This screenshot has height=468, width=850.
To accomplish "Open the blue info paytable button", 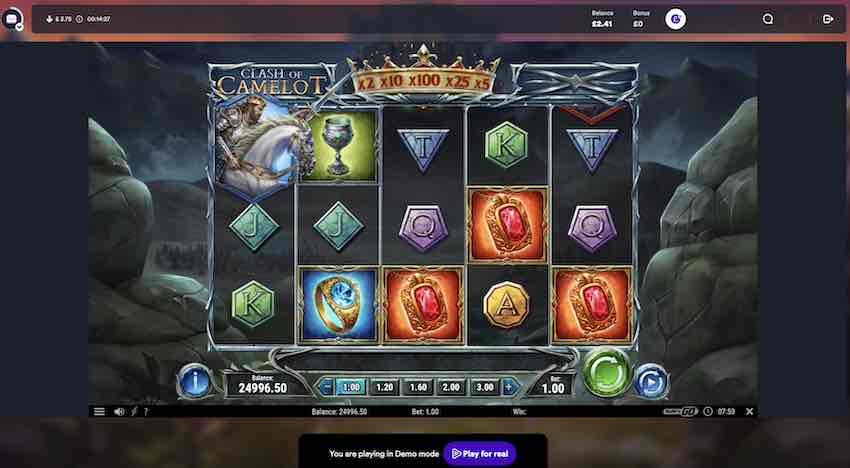I will [194, 381].
